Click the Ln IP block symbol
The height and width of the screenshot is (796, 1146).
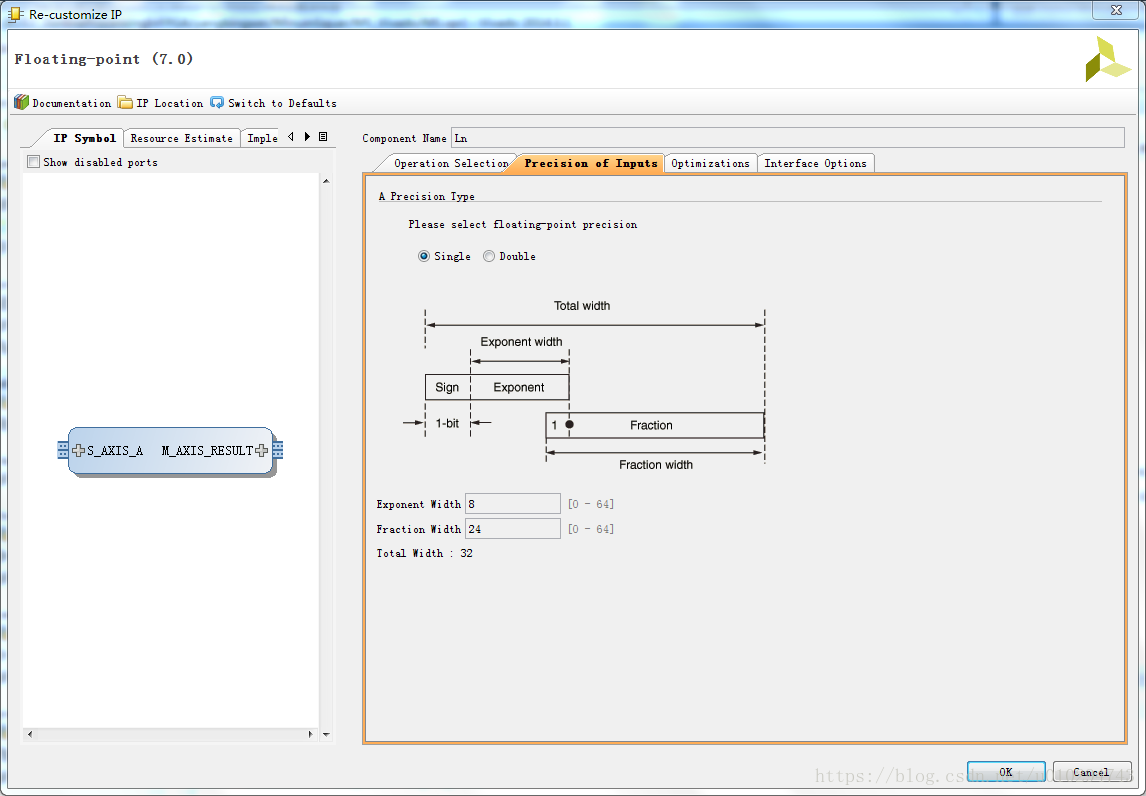[x=170, y=450]
